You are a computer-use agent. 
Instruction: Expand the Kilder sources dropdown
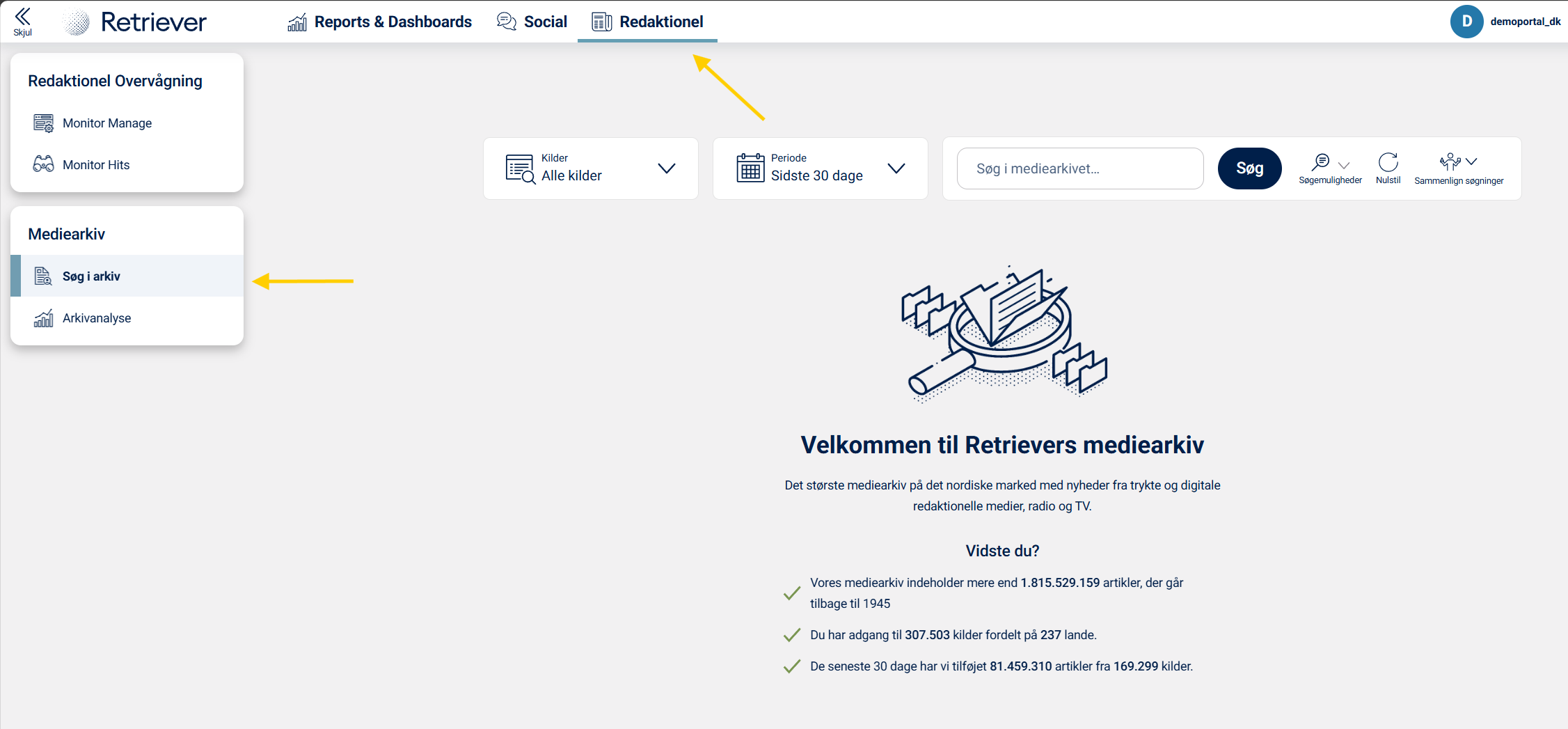[666, 168]
